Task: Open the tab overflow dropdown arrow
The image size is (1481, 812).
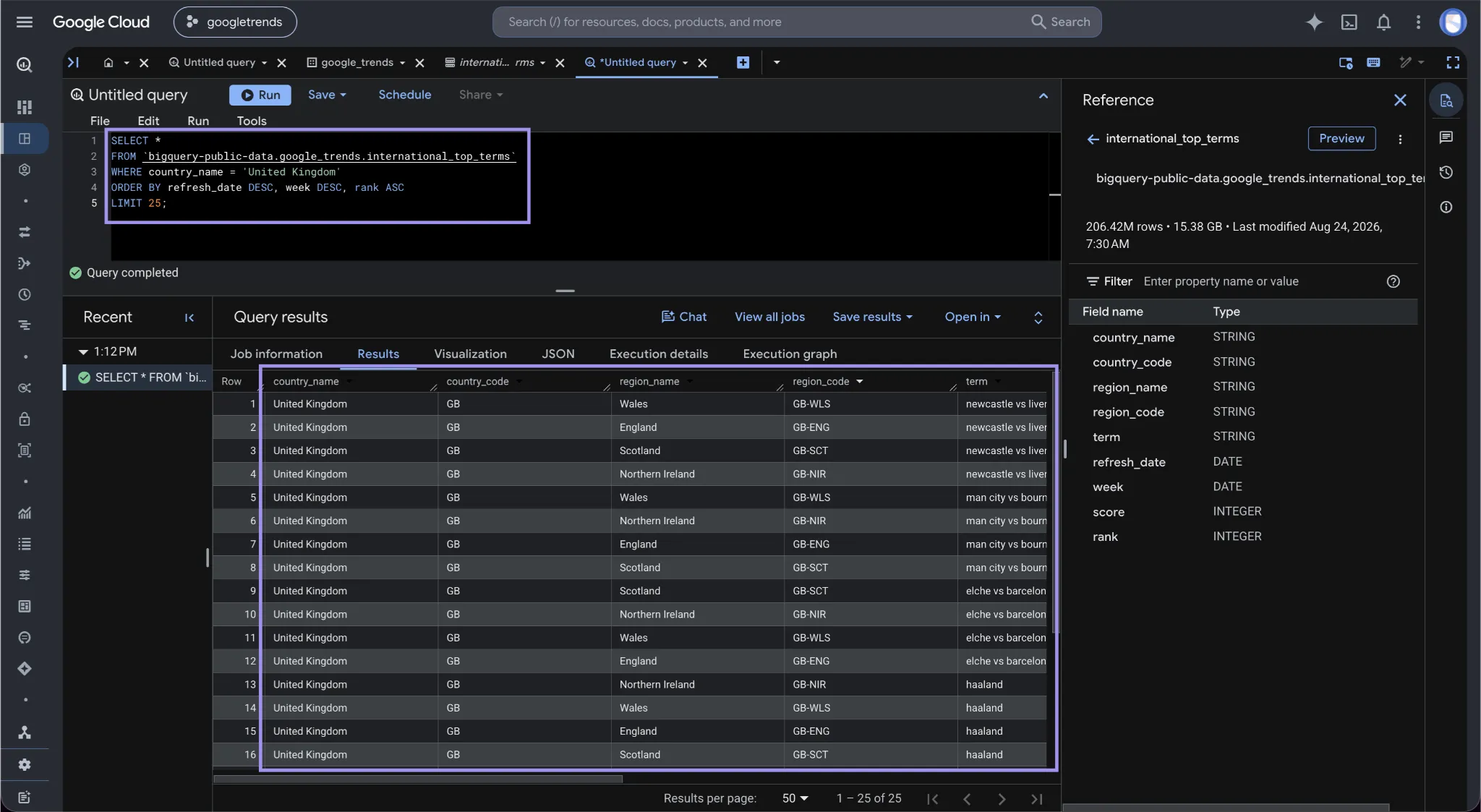Action: pyautogui.click(x=777, y=62)
